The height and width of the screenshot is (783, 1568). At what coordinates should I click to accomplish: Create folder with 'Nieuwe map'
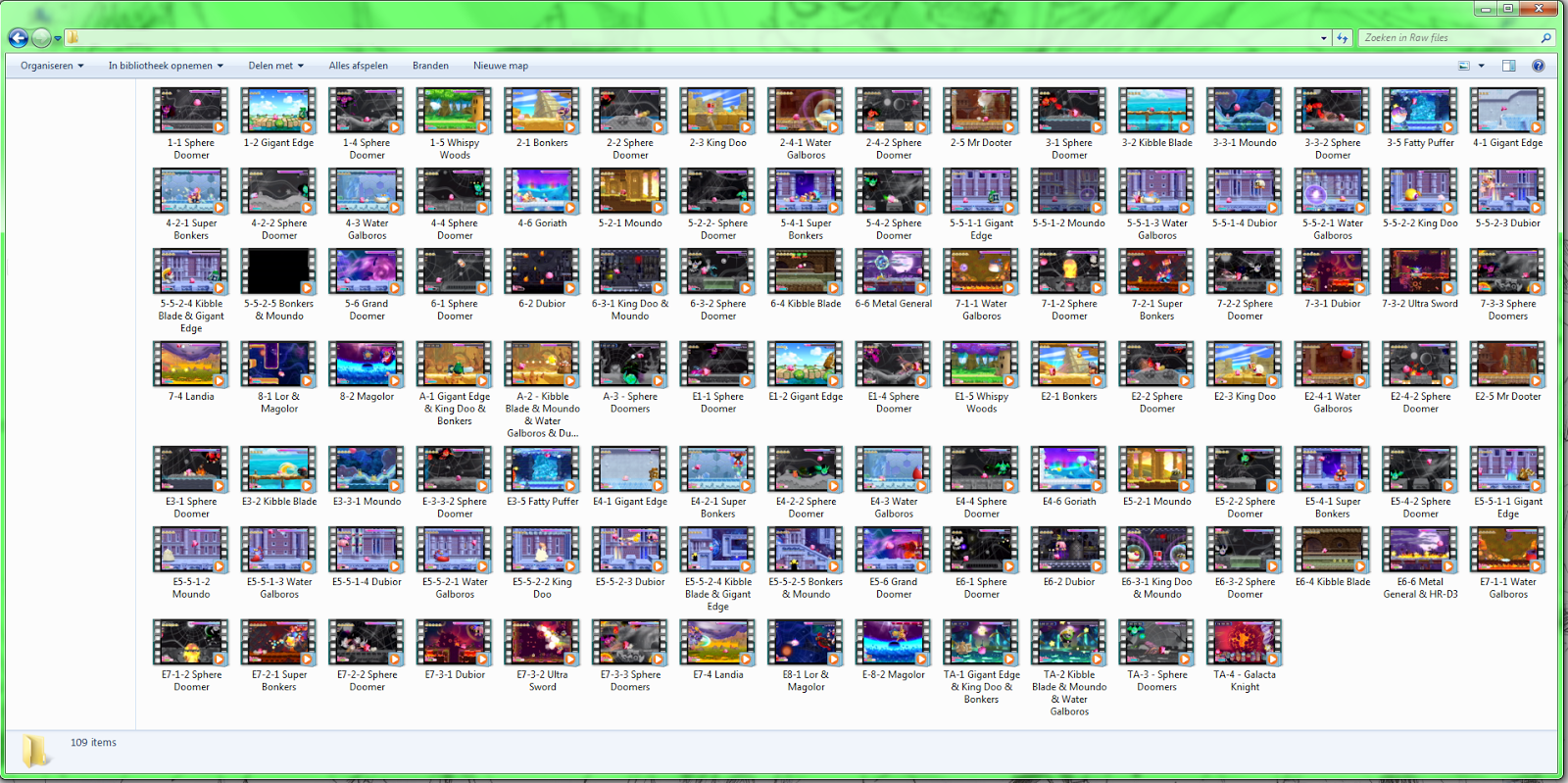click(x=501, y=66)
